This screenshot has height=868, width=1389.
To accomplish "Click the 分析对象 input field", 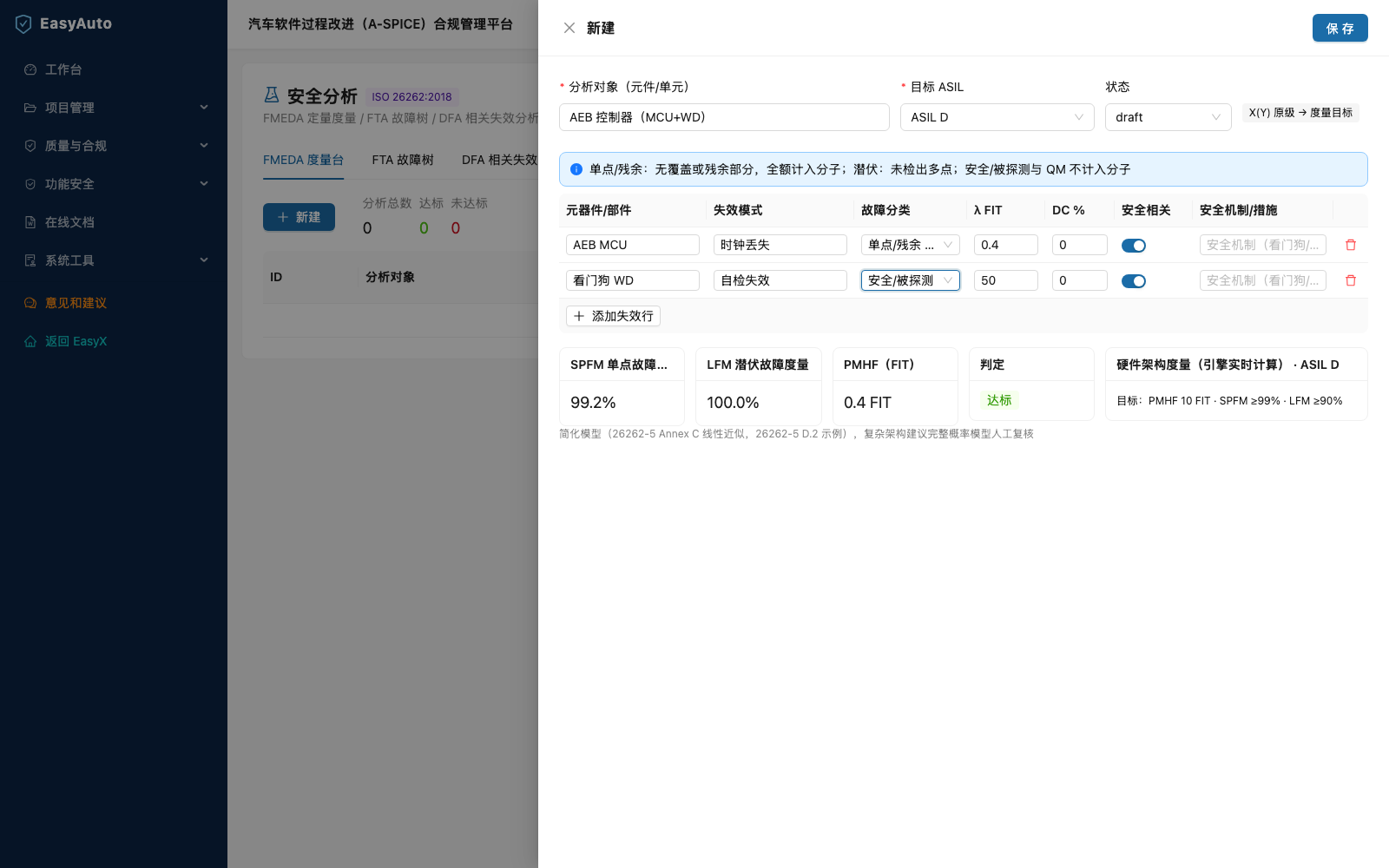I will tap(724, 117).
